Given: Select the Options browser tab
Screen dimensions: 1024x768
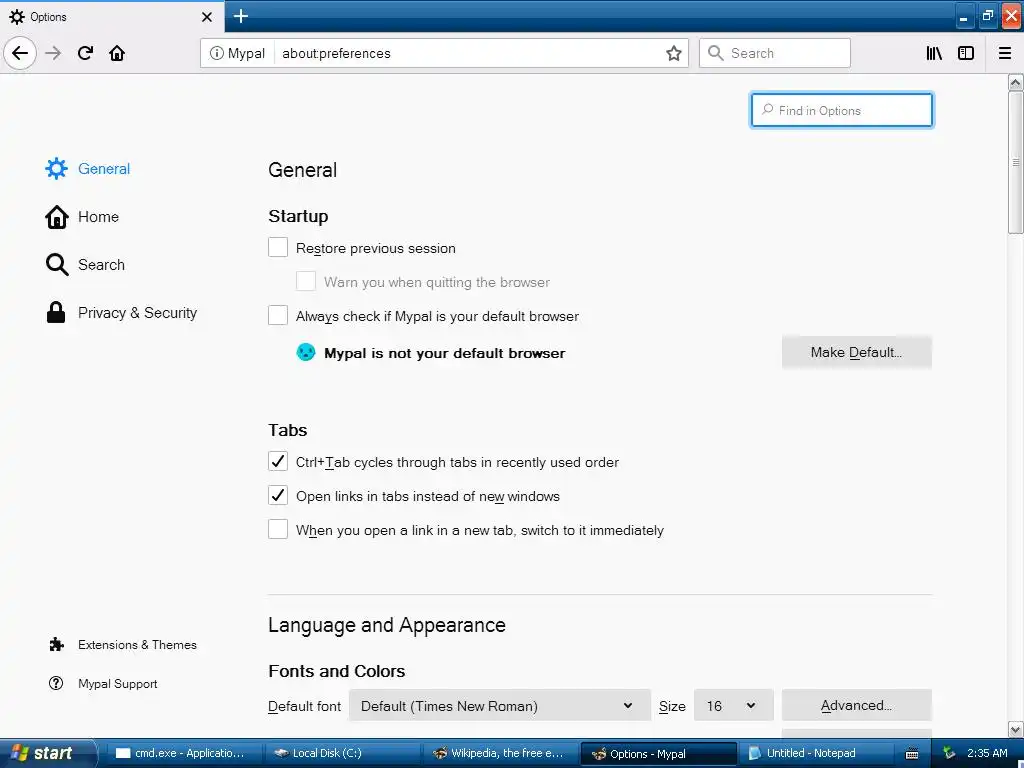Looking at the screenshot, I should tap(111, 17).
